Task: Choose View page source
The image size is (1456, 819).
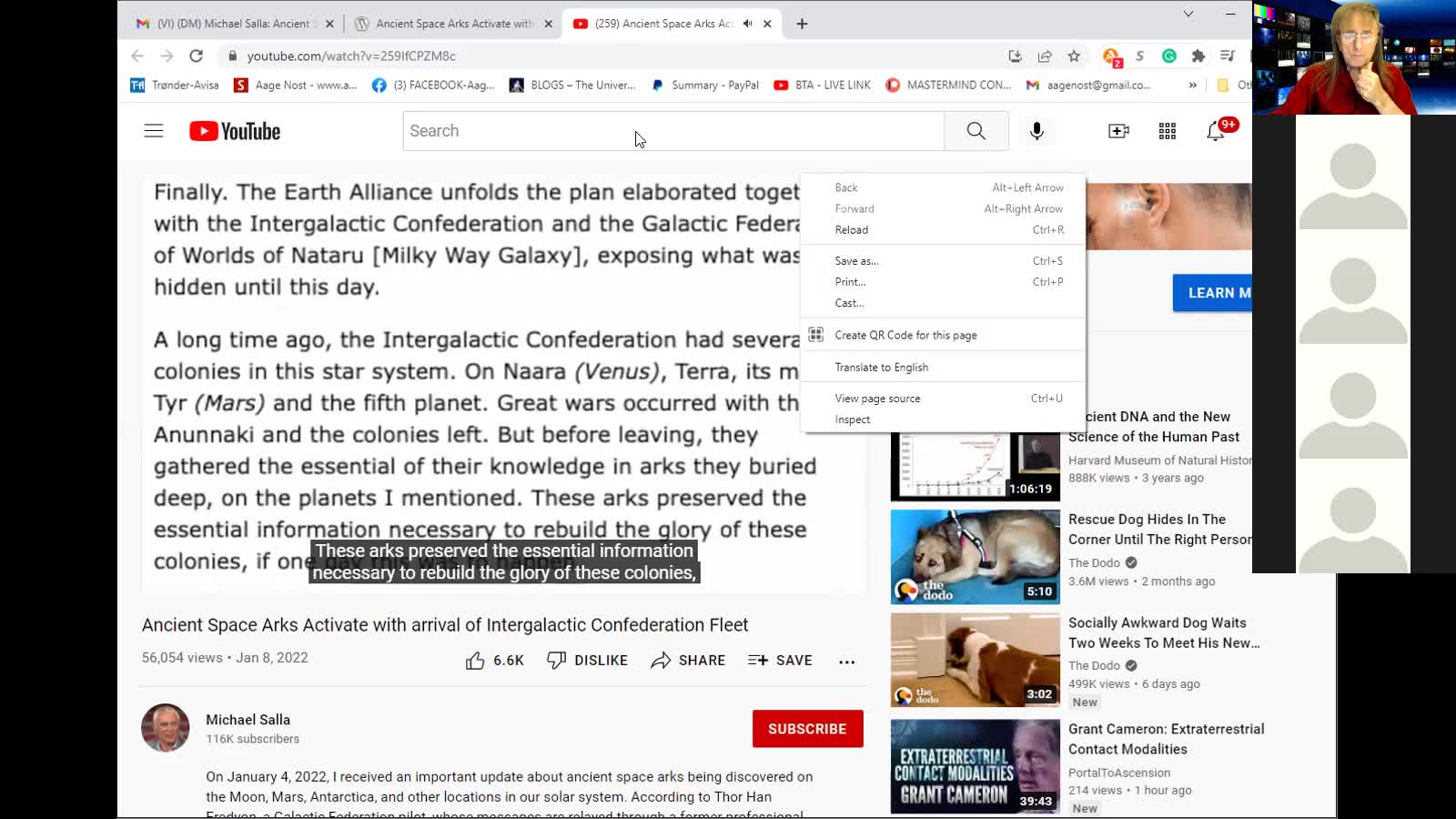Action: coord(944,399)
